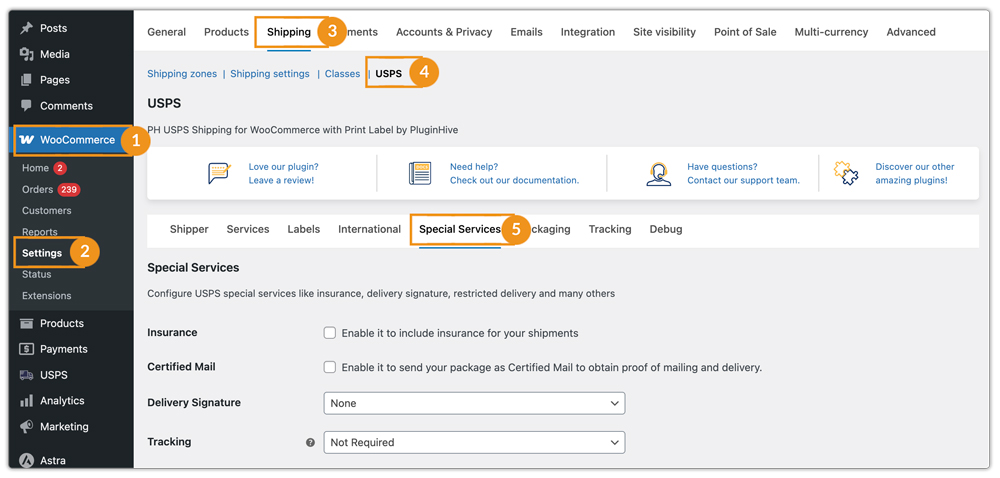Open the Products settings tab
Image resolution: width=1000 pixels, height=478 pixels.
pyautogui.click(x=226, y=32)
